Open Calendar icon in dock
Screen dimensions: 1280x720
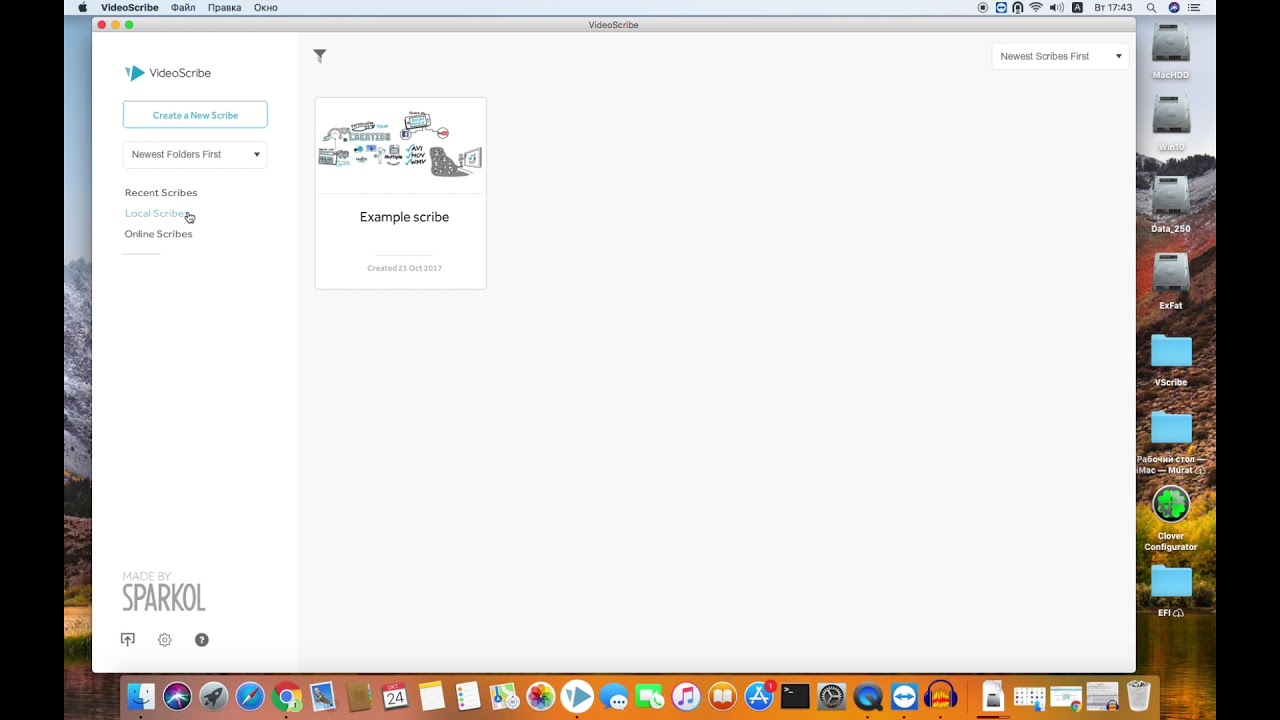[x=395, y=696]
